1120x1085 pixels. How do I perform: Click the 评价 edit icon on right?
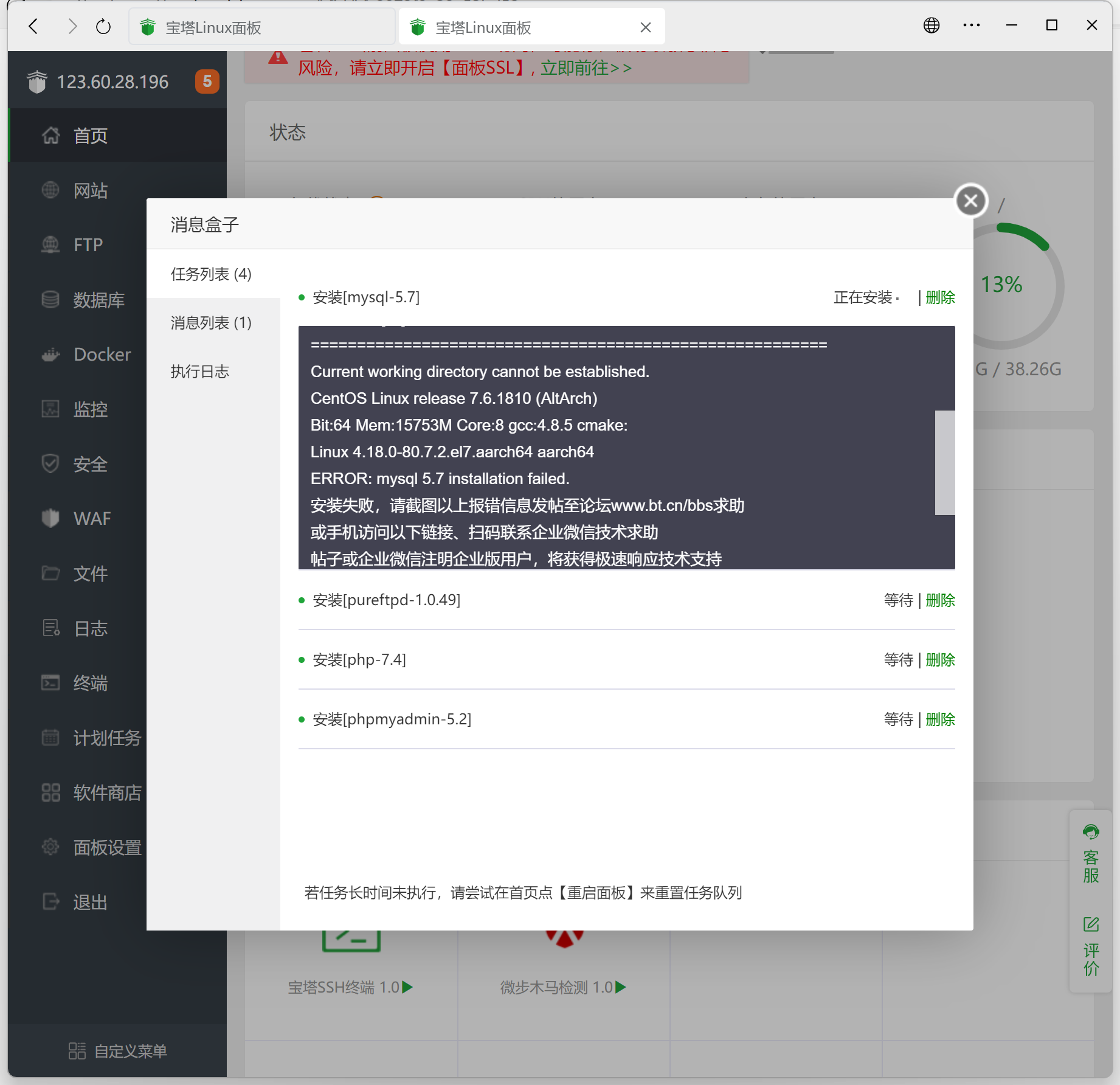[x=1091, y=924]
